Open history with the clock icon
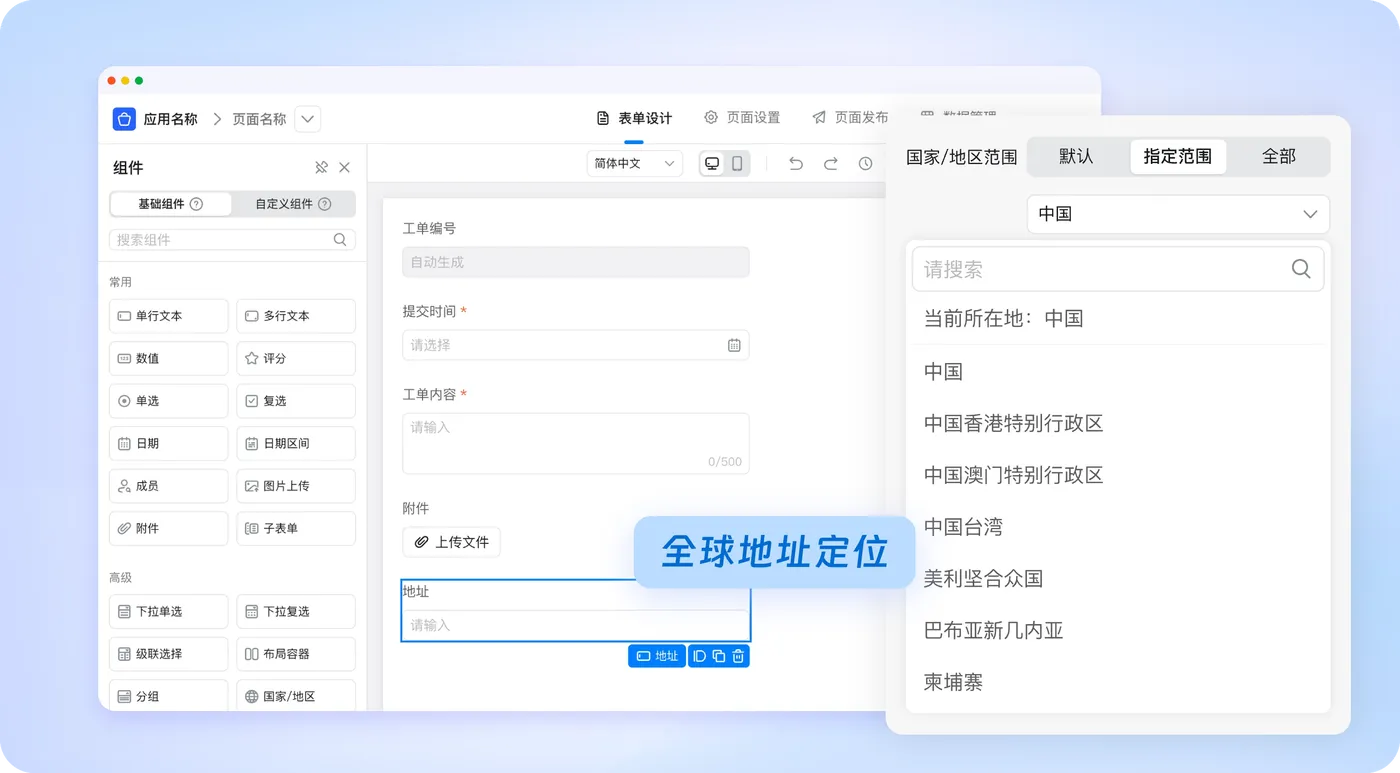The height and width of the screenshot is (773, 1400). click(865, 164)
